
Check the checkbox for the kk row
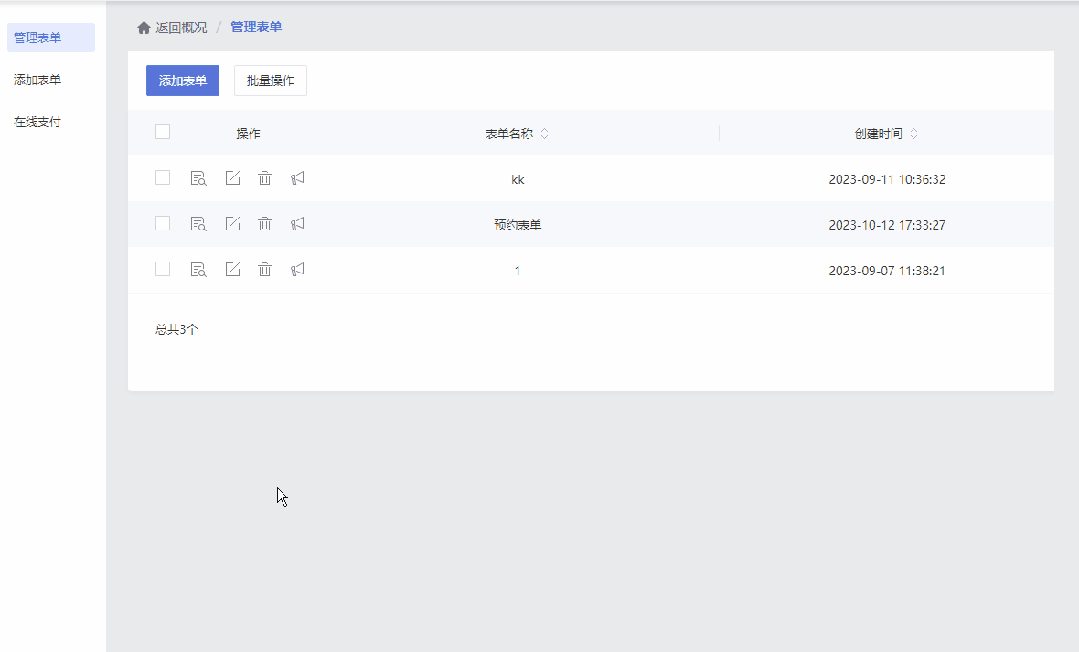coord(163,178)
